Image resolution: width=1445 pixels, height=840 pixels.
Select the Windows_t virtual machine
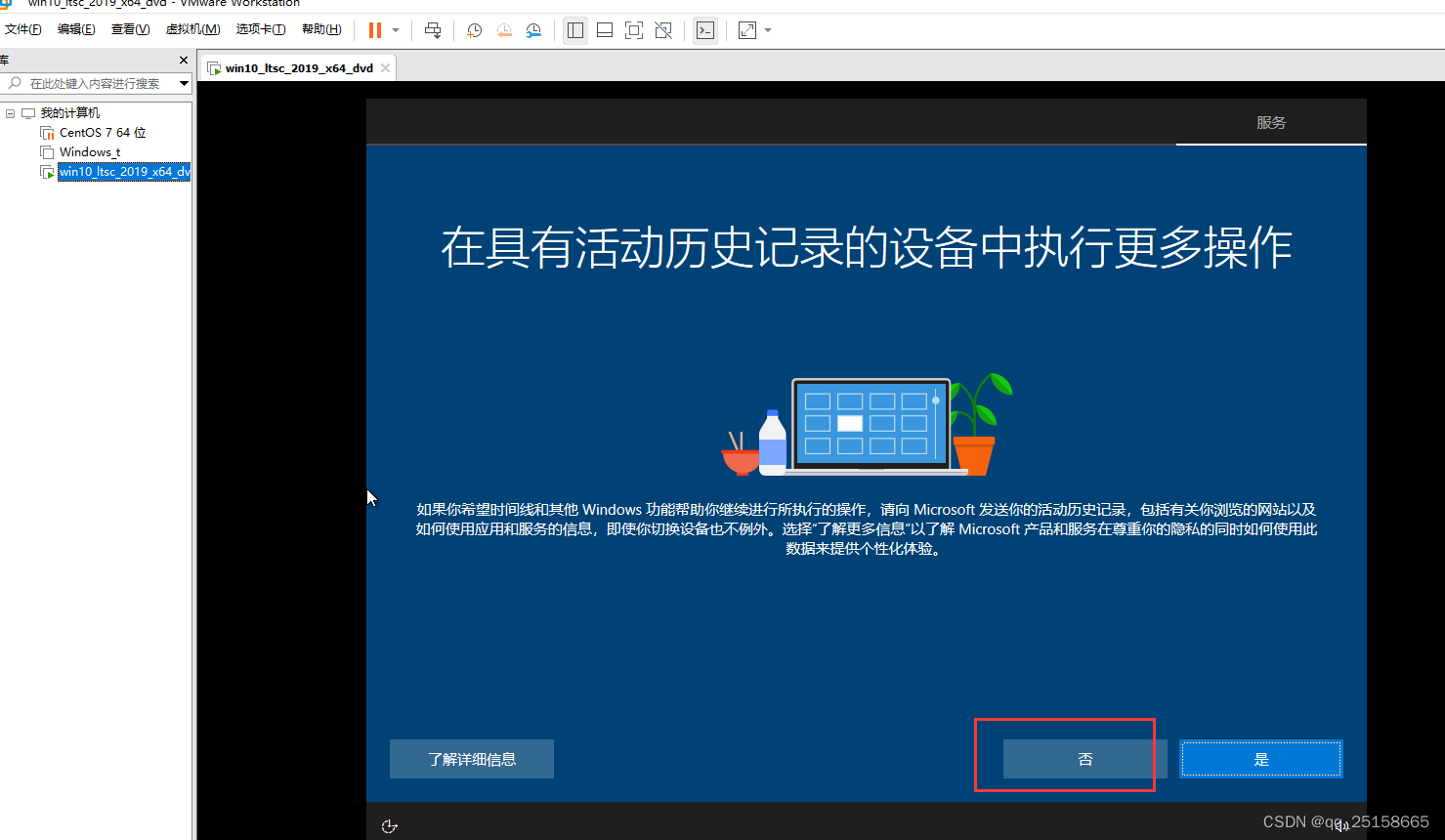[x=90, y=152]
